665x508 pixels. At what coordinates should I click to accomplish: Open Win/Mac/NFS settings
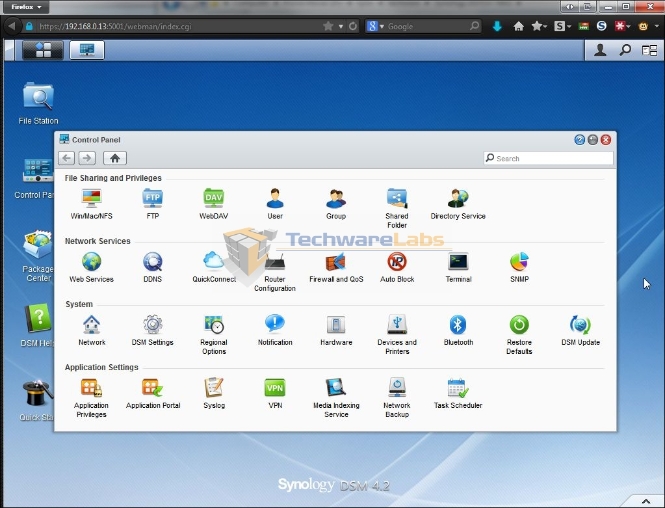point(91,204)
